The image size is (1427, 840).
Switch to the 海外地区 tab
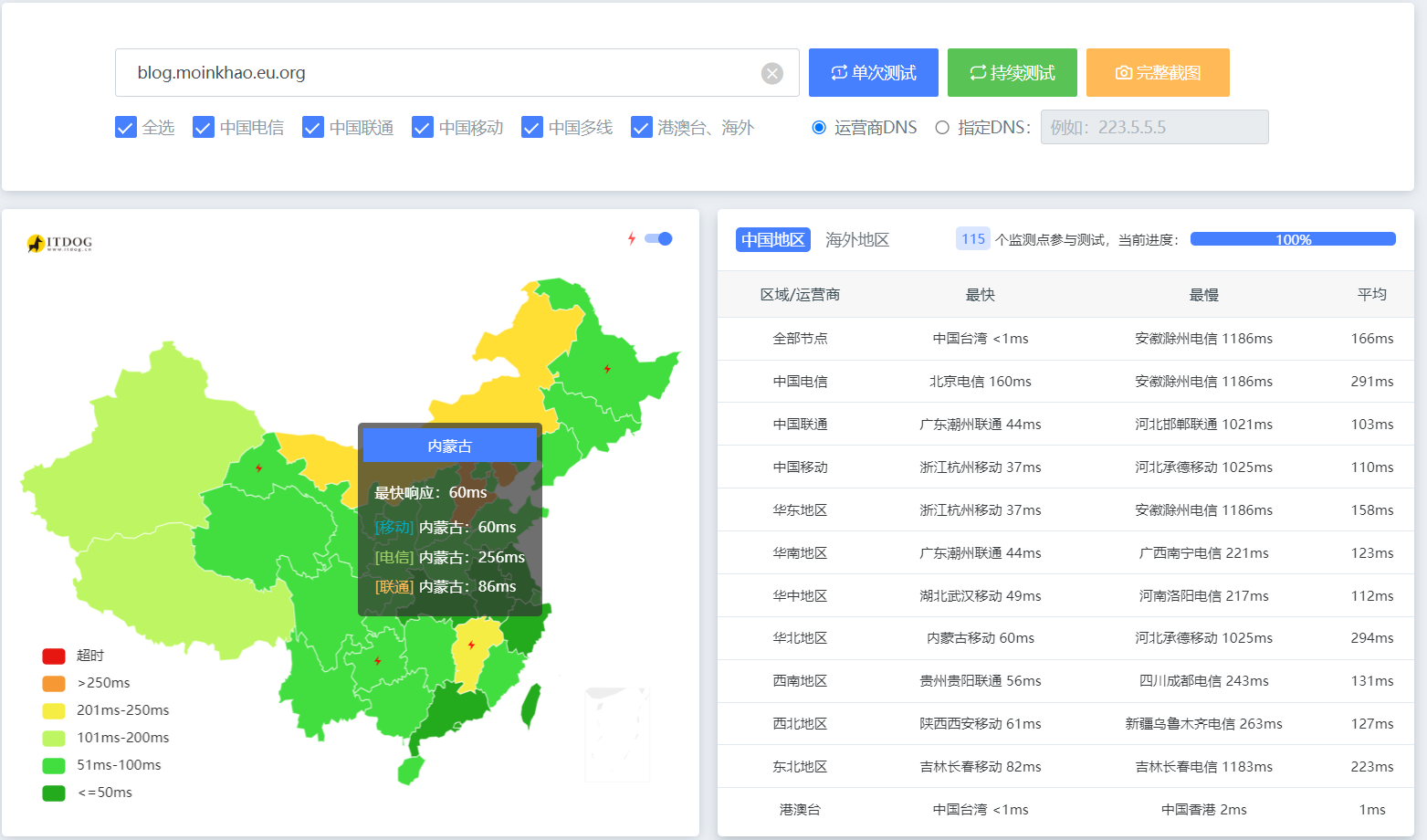pyautogui.click(x=857, y=239)
